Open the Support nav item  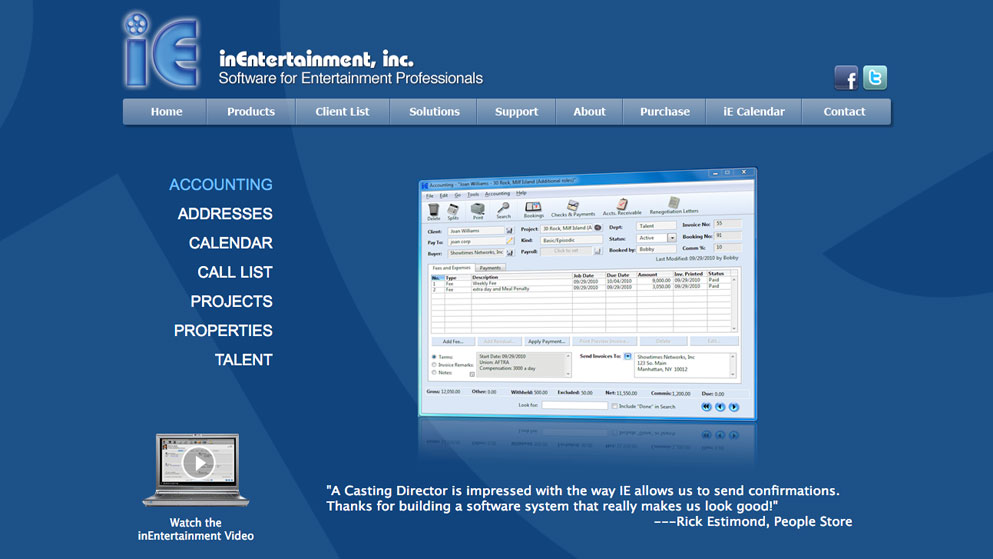pyautogui.click(x=516, y=111)
